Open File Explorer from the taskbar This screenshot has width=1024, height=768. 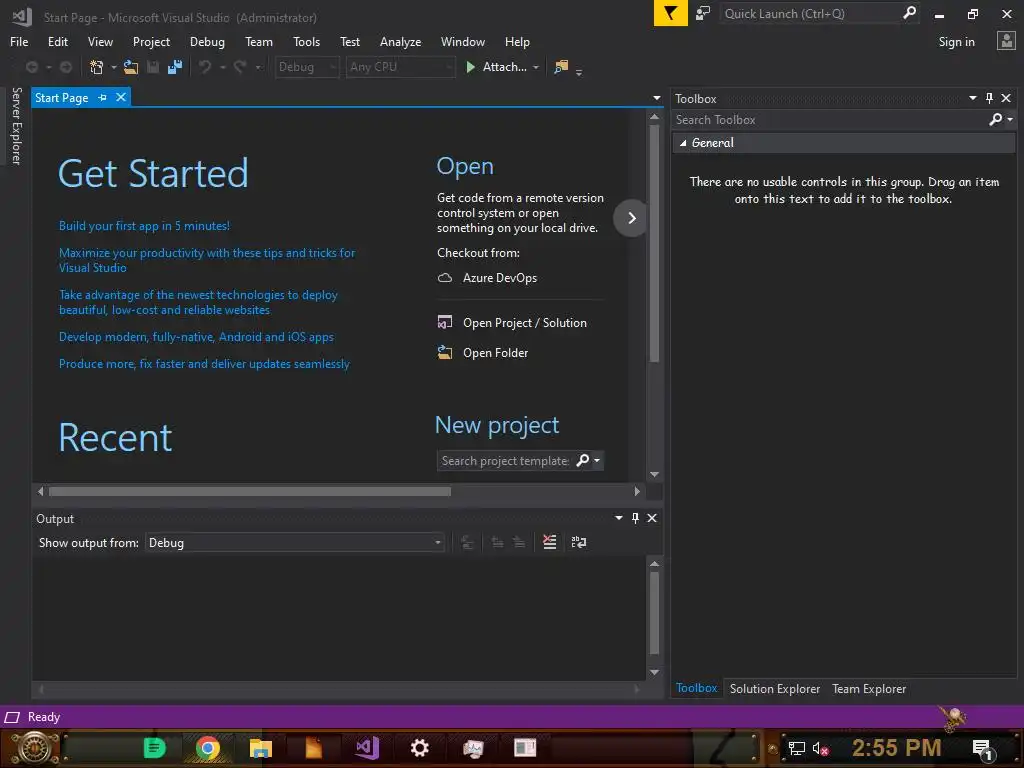(x=261, y=748)
